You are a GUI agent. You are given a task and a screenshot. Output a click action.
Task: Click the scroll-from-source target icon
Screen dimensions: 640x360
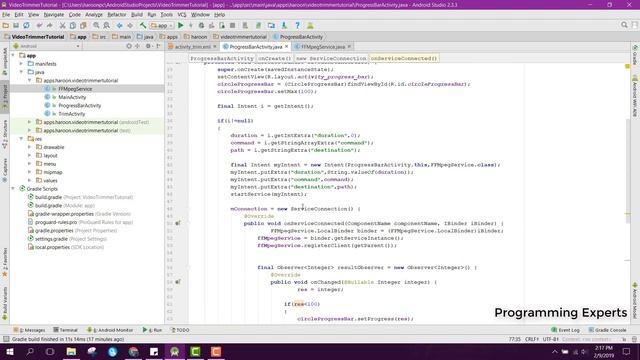129,46
